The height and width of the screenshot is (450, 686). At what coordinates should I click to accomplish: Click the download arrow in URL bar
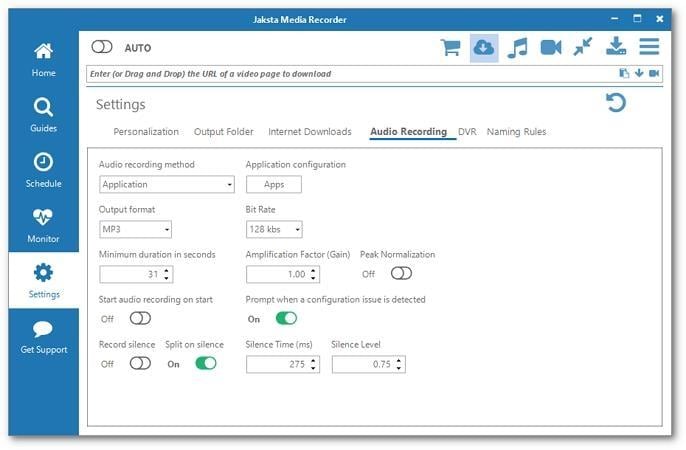click(x=639, y=73)
